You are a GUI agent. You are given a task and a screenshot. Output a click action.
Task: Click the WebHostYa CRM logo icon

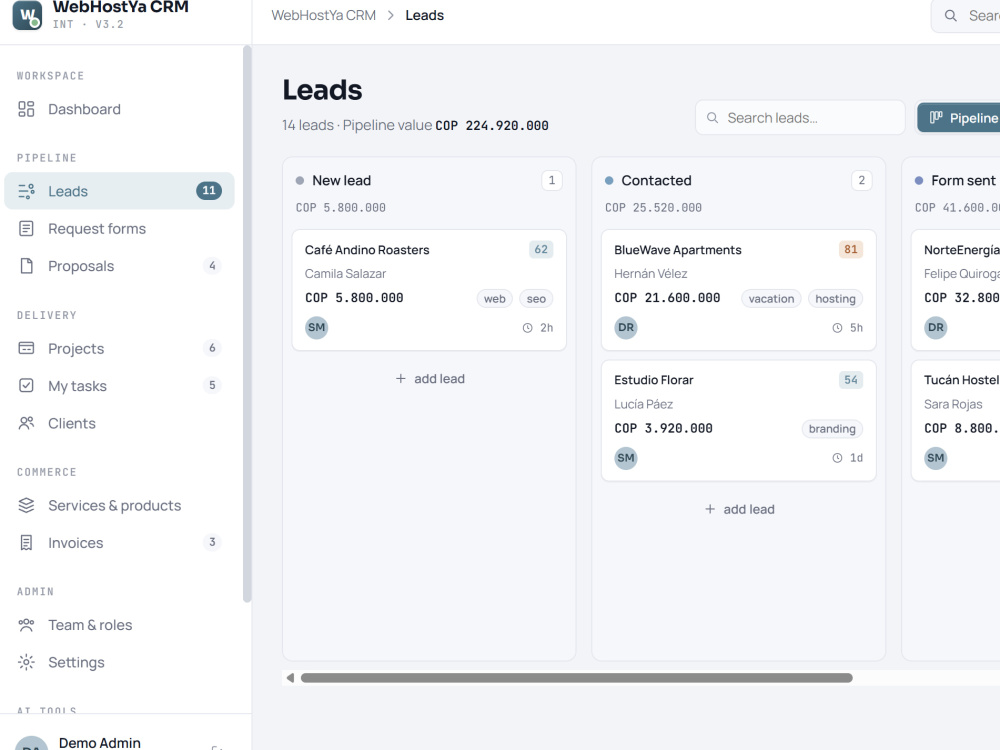pyautogui.click(x=27, y=15)
